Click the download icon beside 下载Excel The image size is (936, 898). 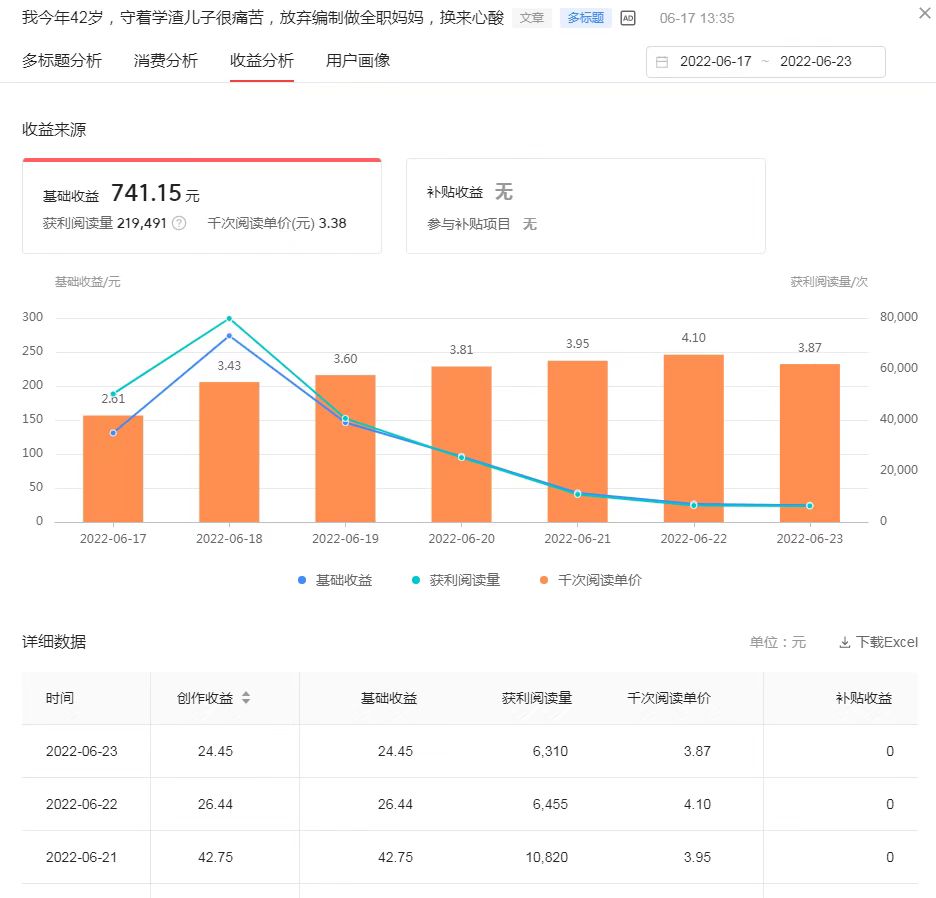click(843, 642)
